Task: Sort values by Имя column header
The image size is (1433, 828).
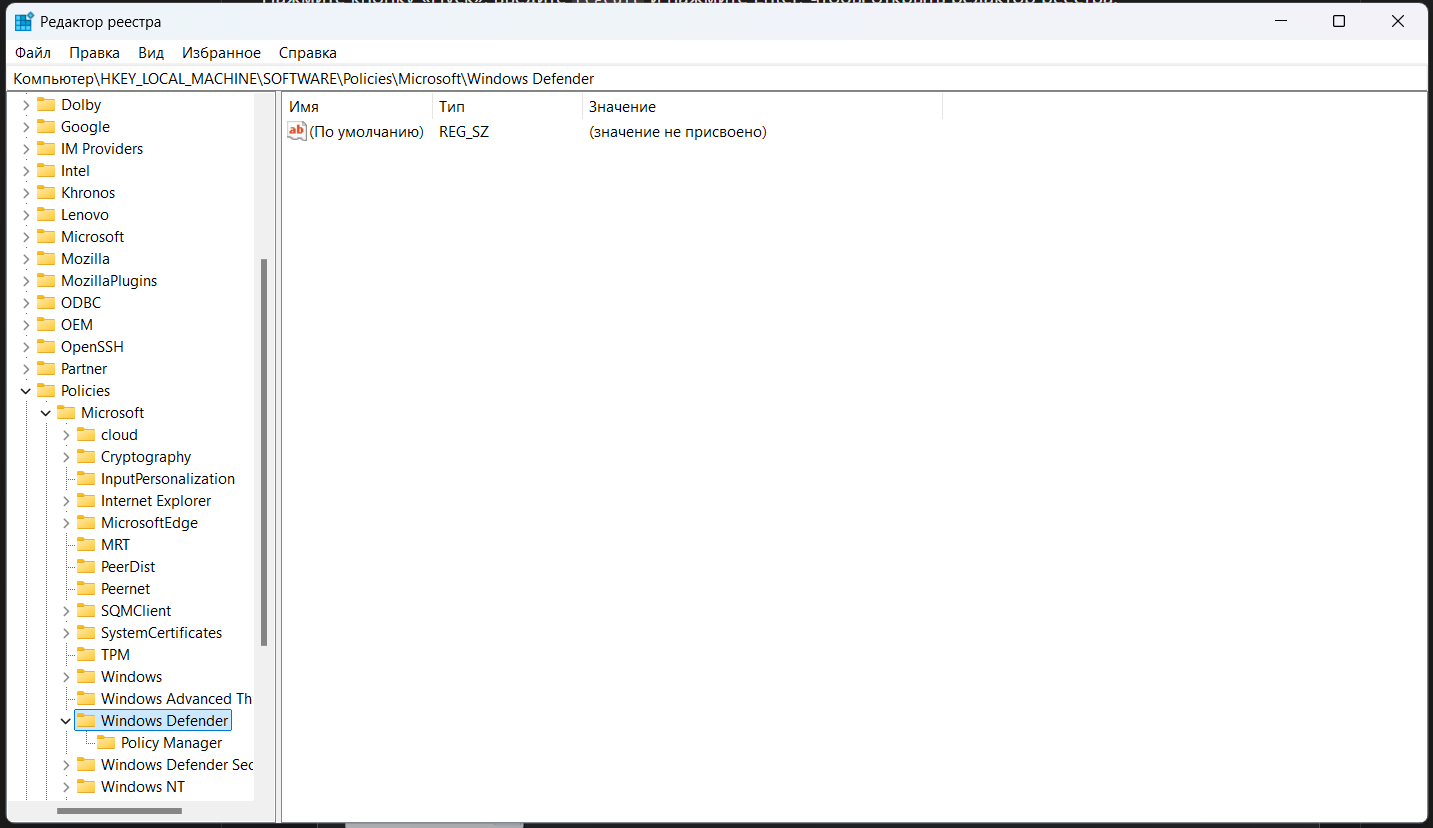Action: click(x=357, y=107)
